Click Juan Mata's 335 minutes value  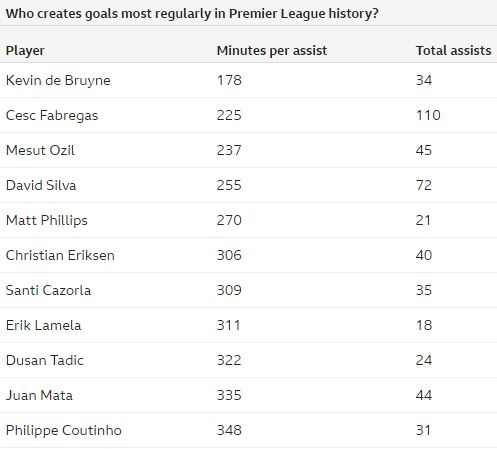(x=229, y=395)
